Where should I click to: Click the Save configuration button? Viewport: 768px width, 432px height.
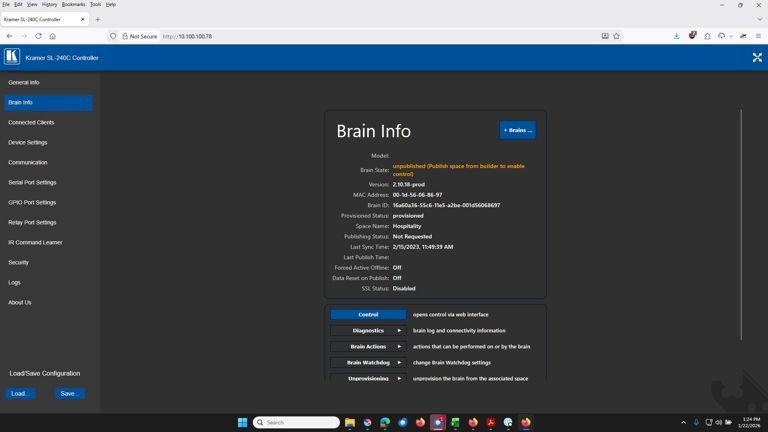[70, 393]
